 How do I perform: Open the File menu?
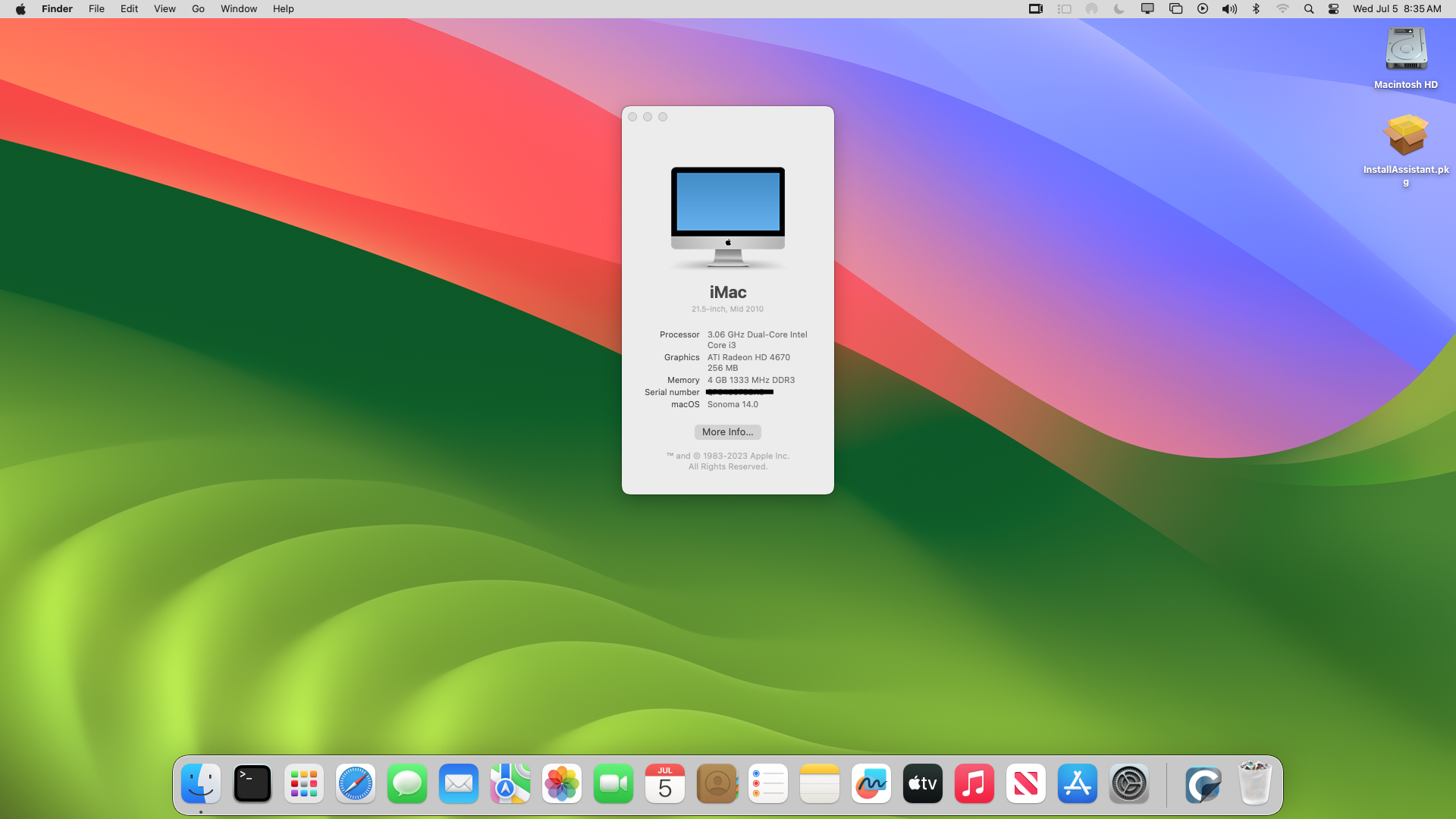tap(96, 9)
